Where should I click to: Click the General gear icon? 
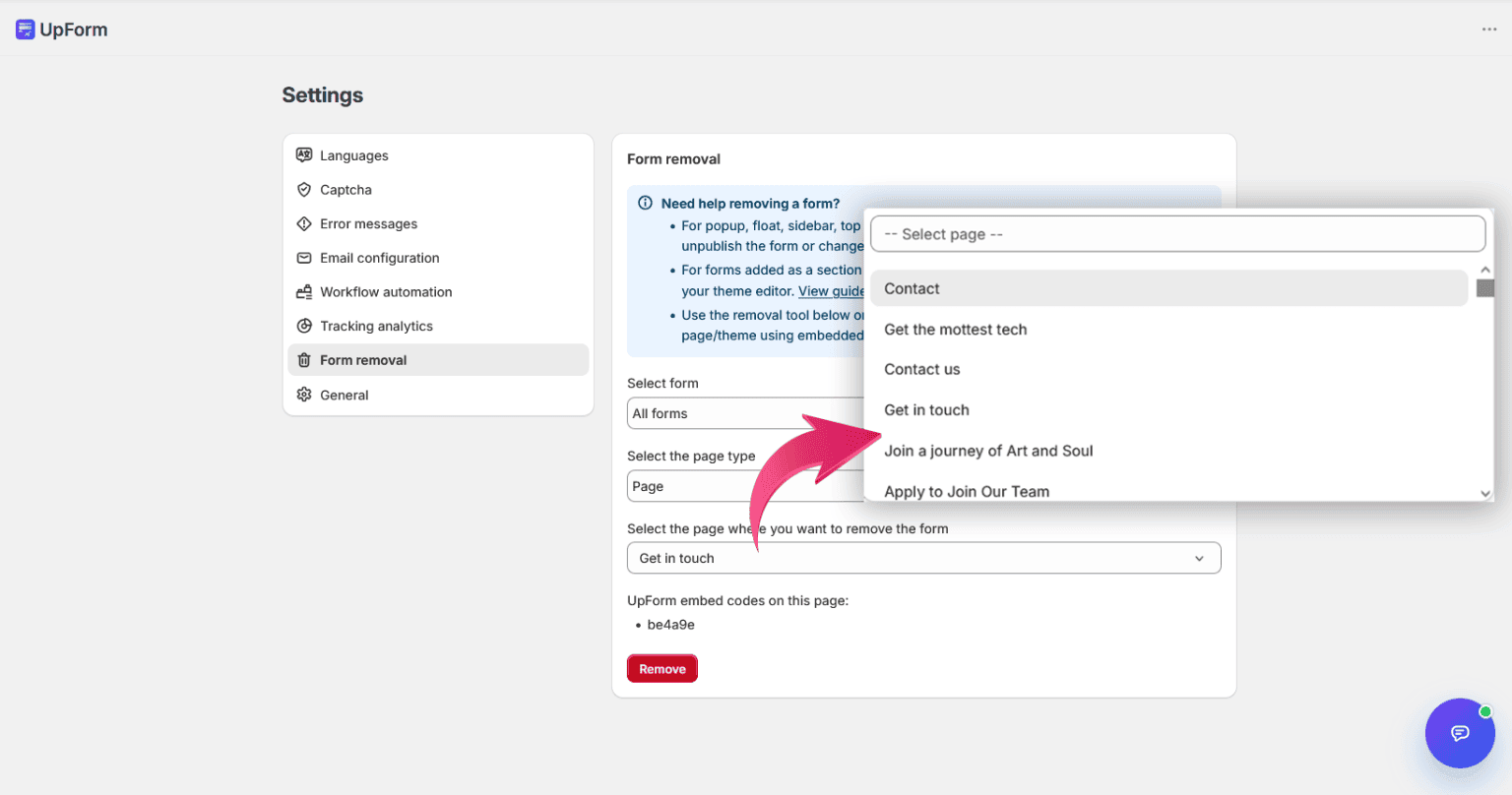click(x=304, y=395)
